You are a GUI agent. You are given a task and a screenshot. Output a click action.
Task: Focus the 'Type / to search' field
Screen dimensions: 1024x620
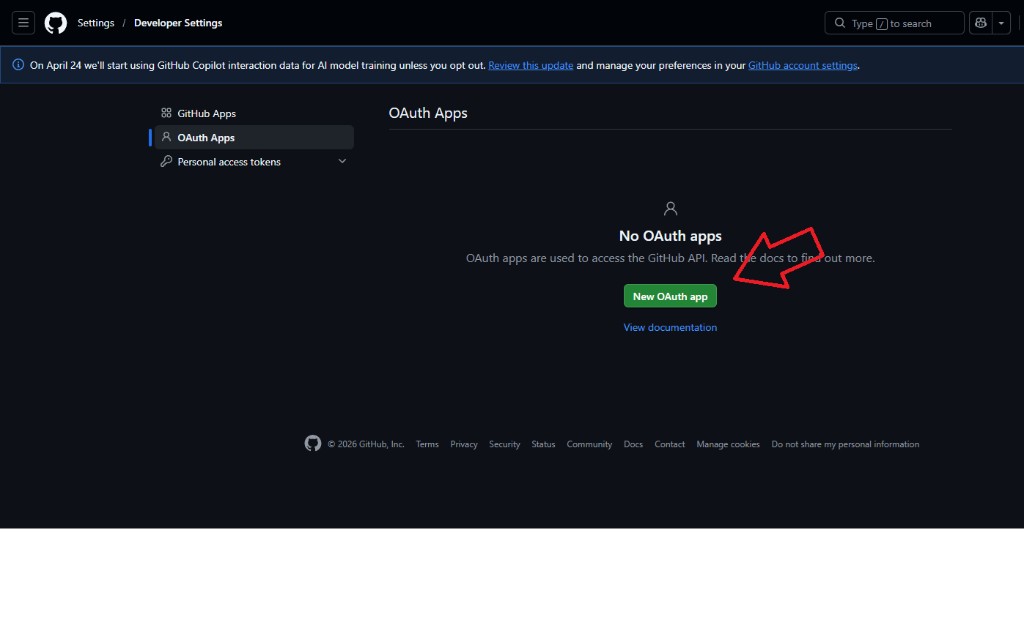(894, 23)
